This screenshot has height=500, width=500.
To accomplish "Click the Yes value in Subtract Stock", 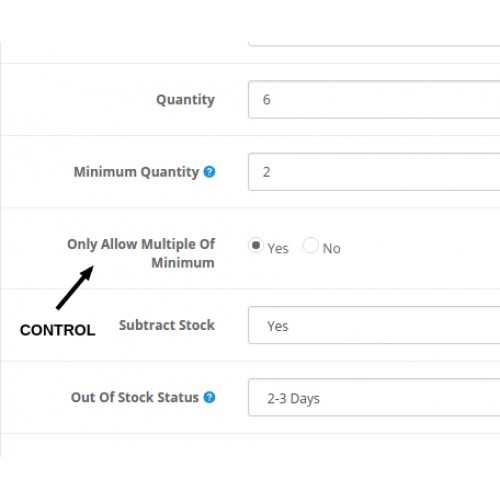I will [x=278, y=326].
